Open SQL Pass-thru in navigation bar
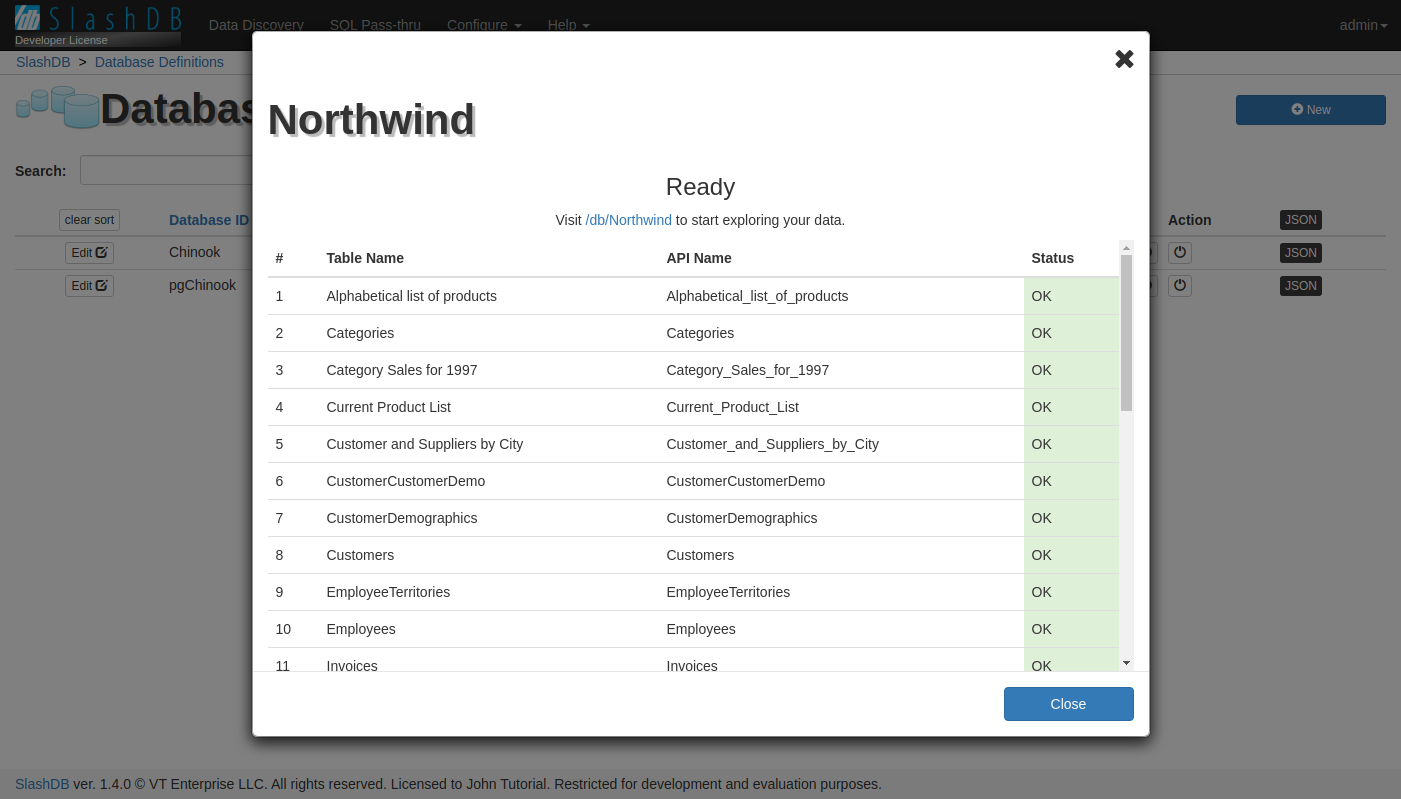1401x799 pixels. coord(375,25)
